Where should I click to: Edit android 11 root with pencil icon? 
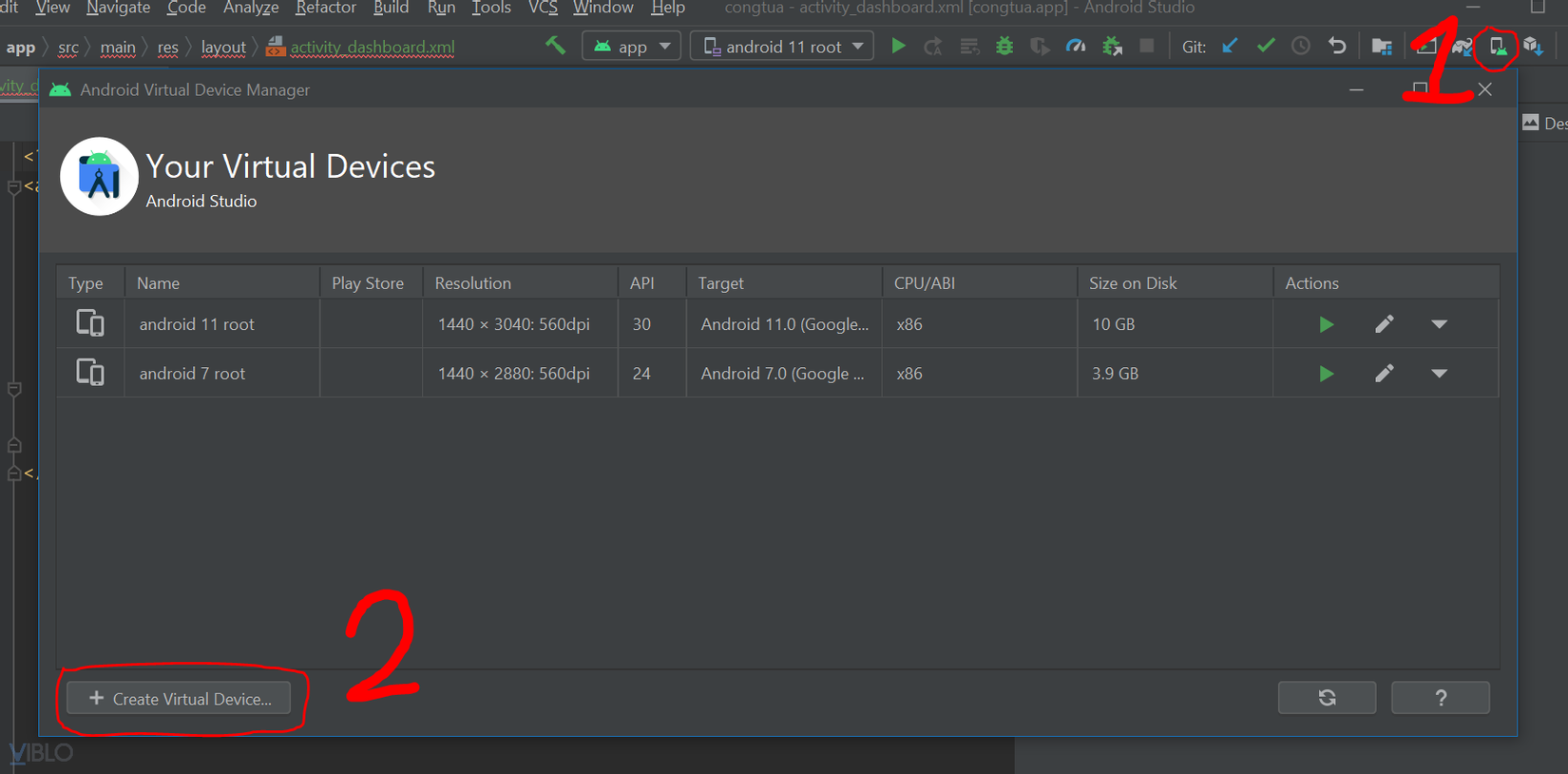pos(1385,324)
